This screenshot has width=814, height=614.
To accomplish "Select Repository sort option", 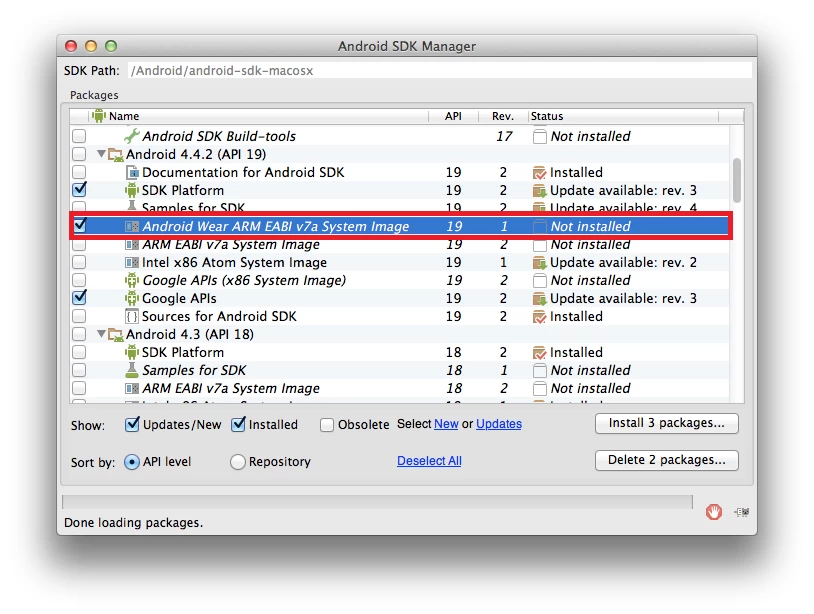I will point(237,461).
